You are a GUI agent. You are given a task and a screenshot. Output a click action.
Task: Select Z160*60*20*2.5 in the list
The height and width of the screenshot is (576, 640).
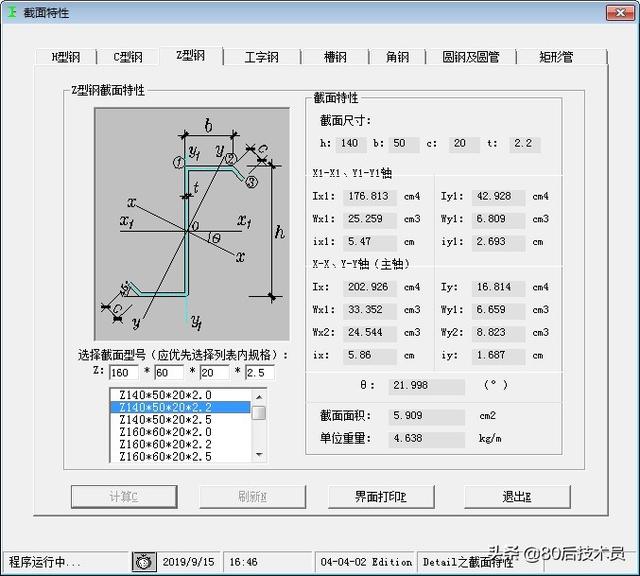180,456
